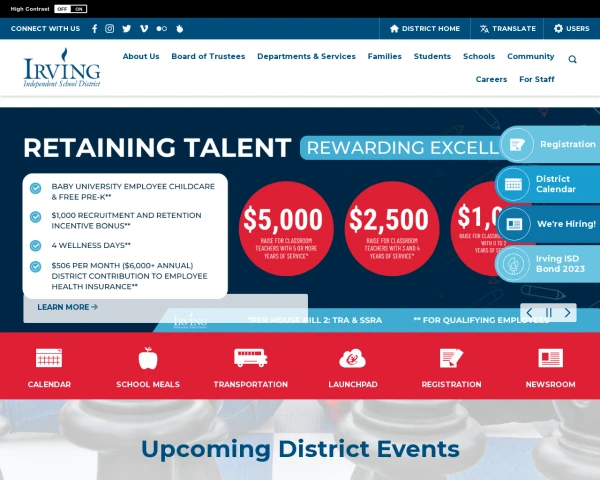Screen dimensions: 600x480
Task: Open the Instagram icon link
Action: pyautogui.click(x=109, y=29)
